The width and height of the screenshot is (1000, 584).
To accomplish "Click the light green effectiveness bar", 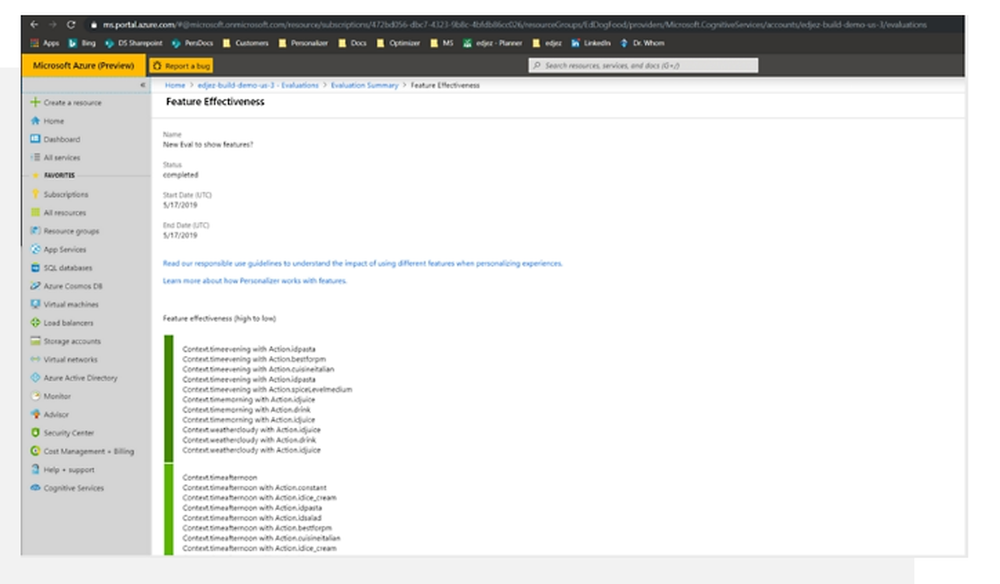I will pyautogui.click(x=168, y=509).
